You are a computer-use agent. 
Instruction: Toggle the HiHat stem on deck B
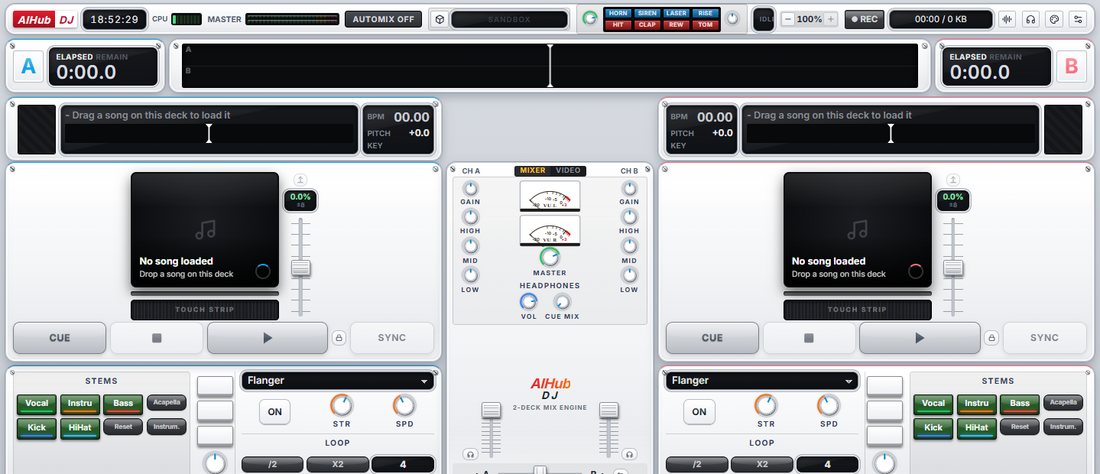pyautogui.click(x=977, y=428)
